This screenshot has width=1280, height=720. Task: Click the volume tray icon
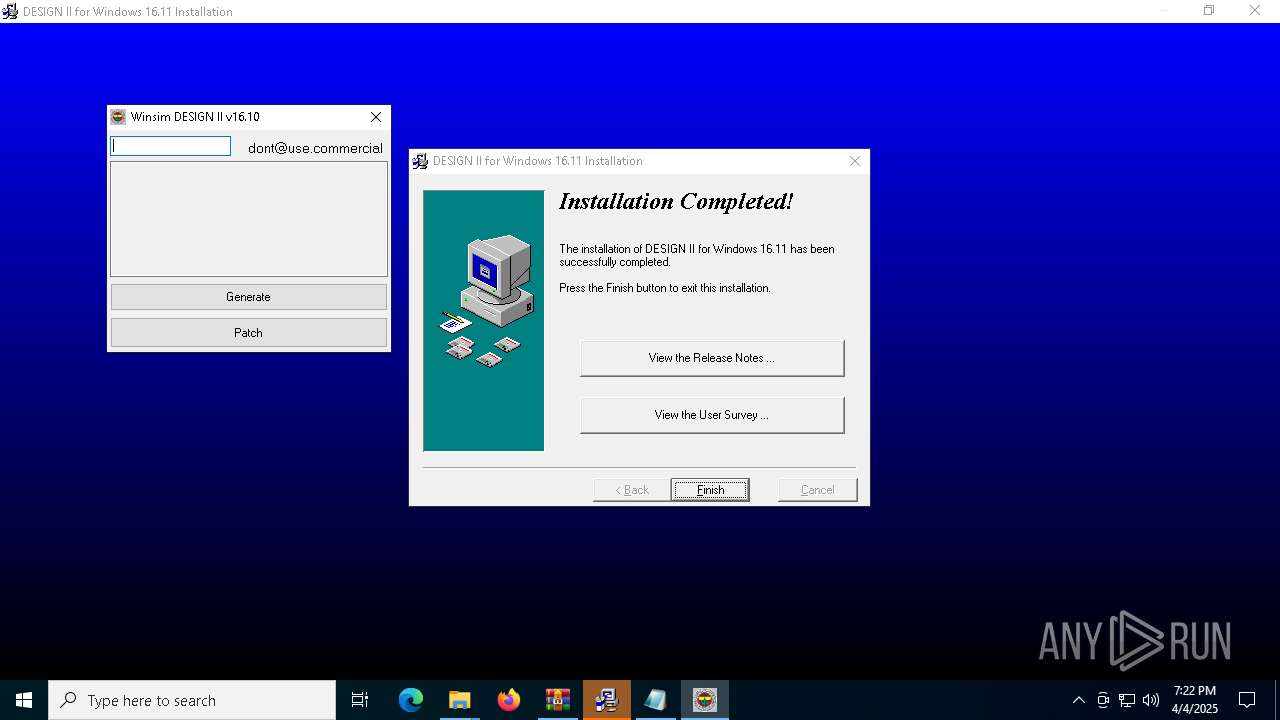1151,700
